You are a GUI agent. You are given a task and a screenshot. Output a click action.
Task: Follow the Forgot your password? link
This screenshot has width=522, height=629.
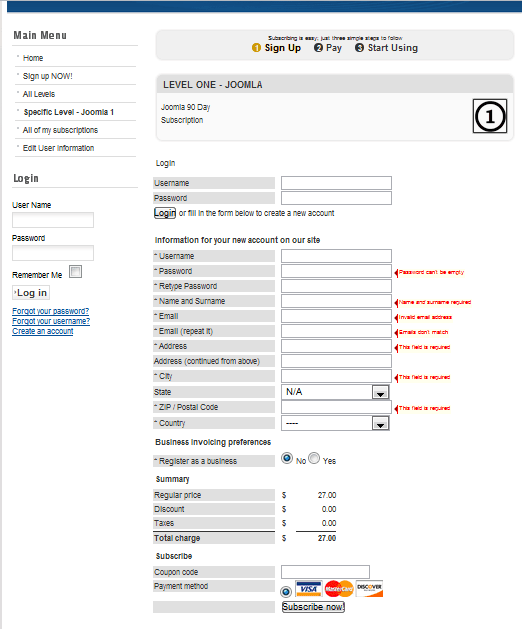51,311
